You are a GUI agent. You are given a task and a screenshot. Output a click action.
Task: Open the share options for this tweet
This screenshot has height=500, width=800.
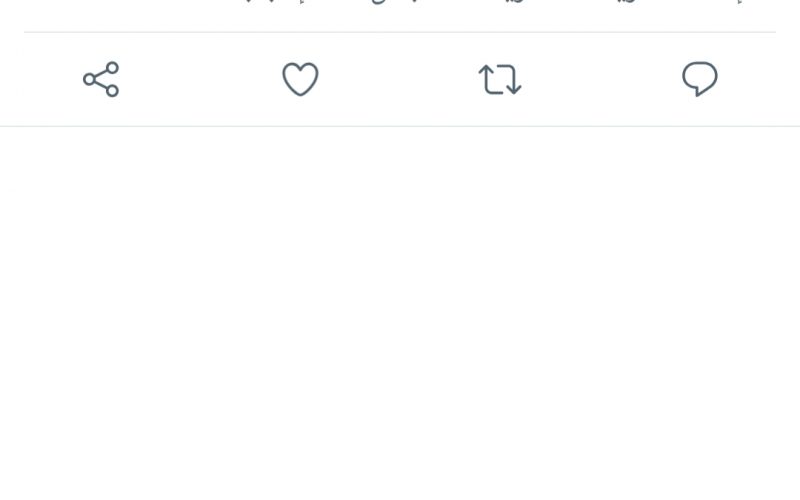[x=101, y=79]
